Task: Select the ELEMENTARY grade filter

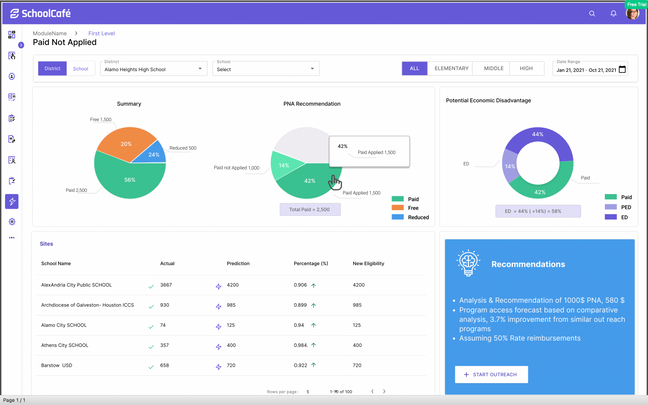Action: tap(451, 69)
